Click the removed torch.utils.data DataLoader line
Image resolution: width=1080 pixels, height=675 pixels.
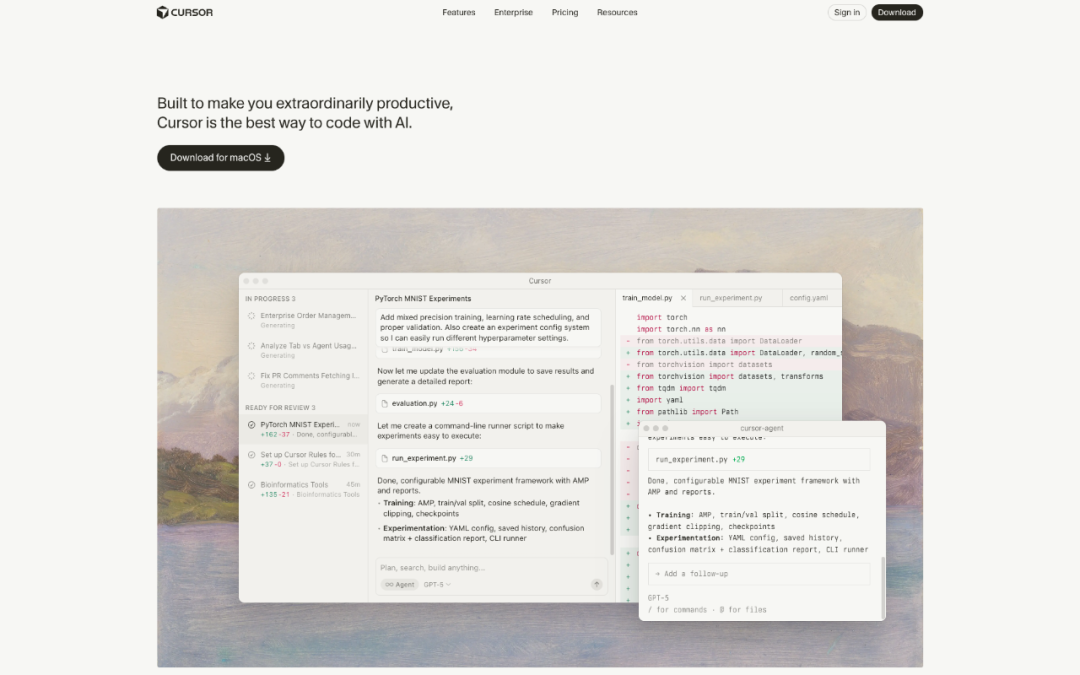pos(719,341)
